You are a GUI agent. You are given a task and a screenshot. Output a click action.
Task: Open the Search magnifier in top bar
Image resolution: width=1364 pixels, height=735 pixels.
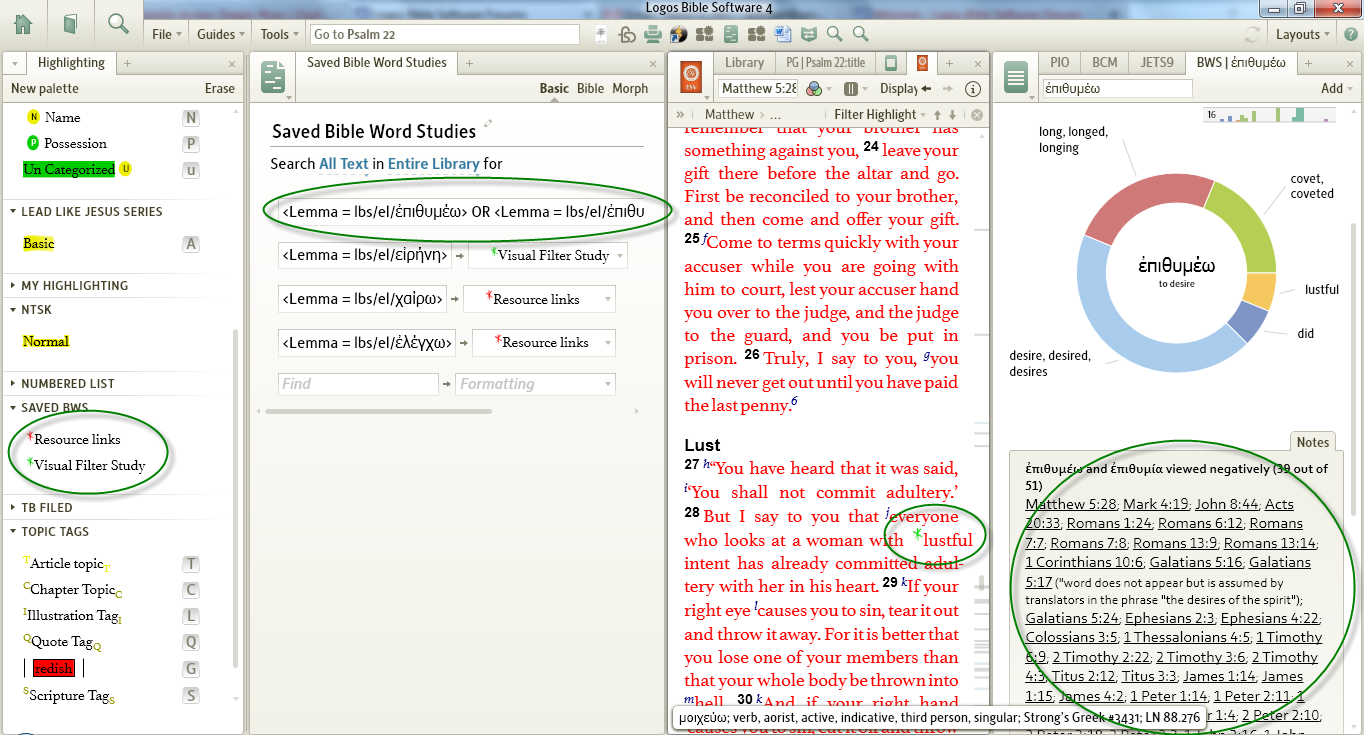click(x=118, y=23)
